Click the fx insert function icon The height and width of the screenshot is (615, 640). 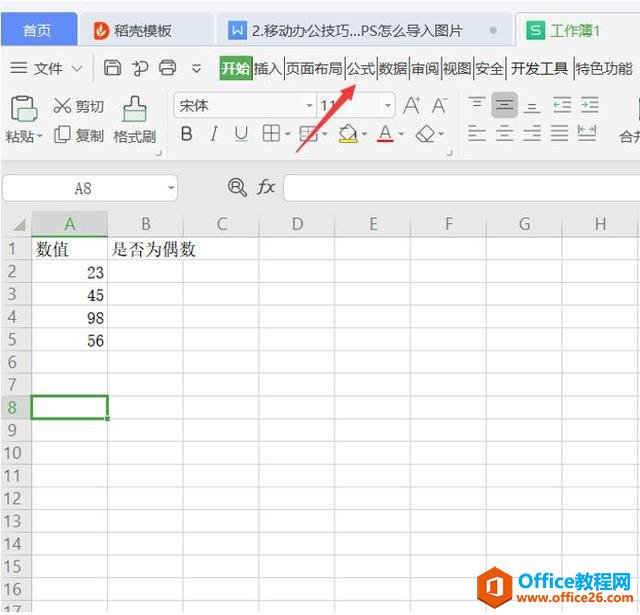[266, 188]
